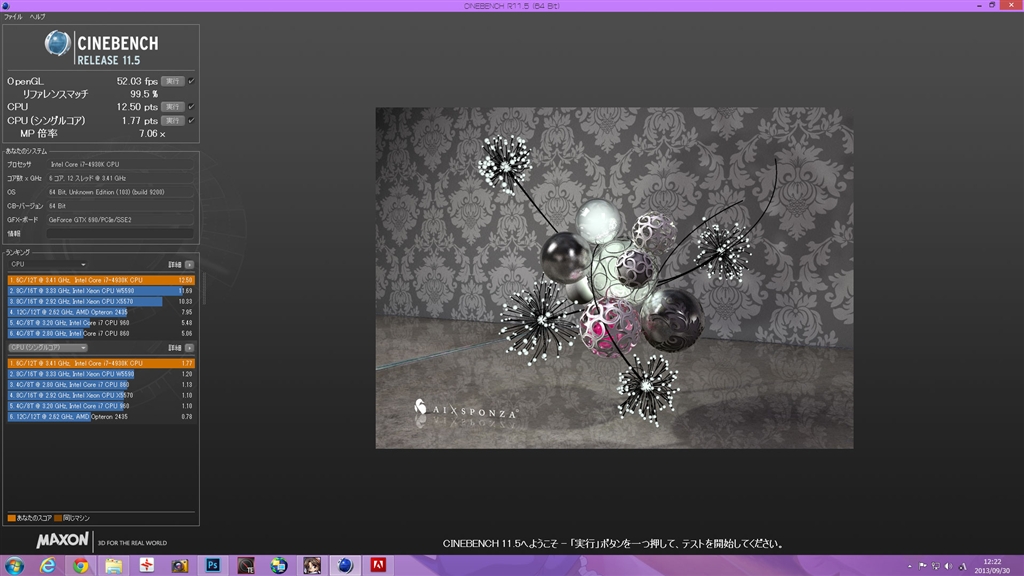Viewport: 1024px width, 576px height.
Task: Open File Explorer folder icon in taskbar
Action: (x=114, y=565)
